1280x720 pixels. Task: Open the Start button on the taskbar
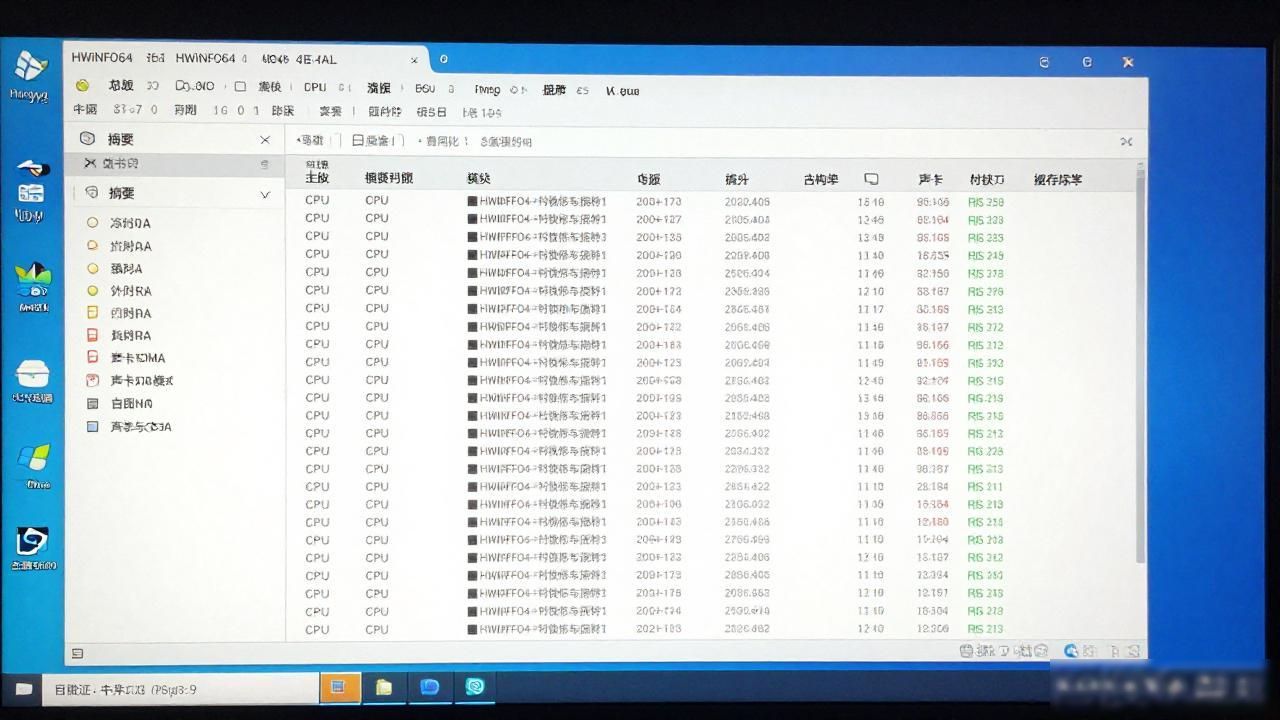tap(23, 689)
